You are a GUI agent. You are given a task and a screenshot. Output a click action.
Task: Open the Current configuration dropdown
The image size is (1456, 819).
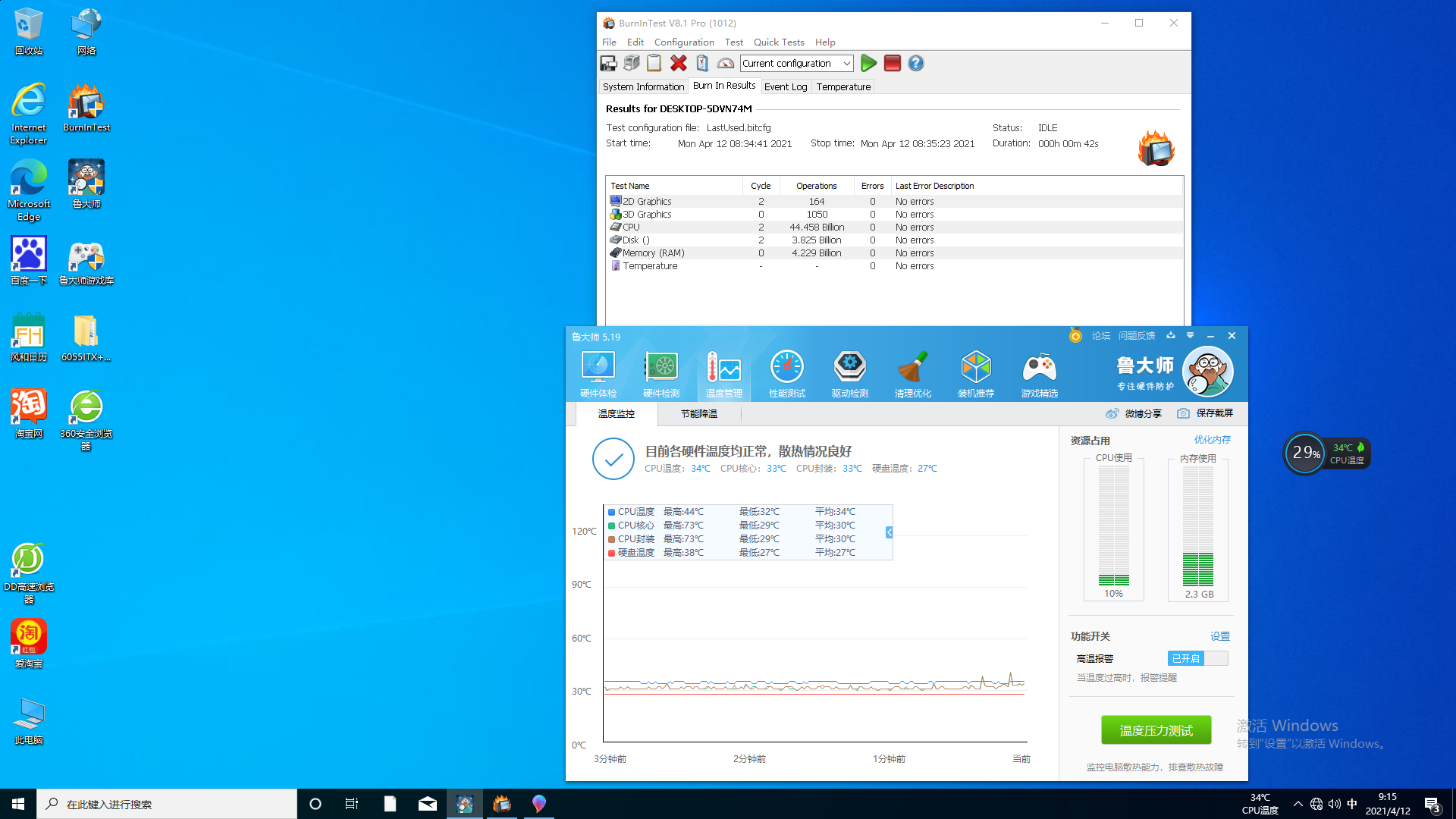(x=797, y=64)
